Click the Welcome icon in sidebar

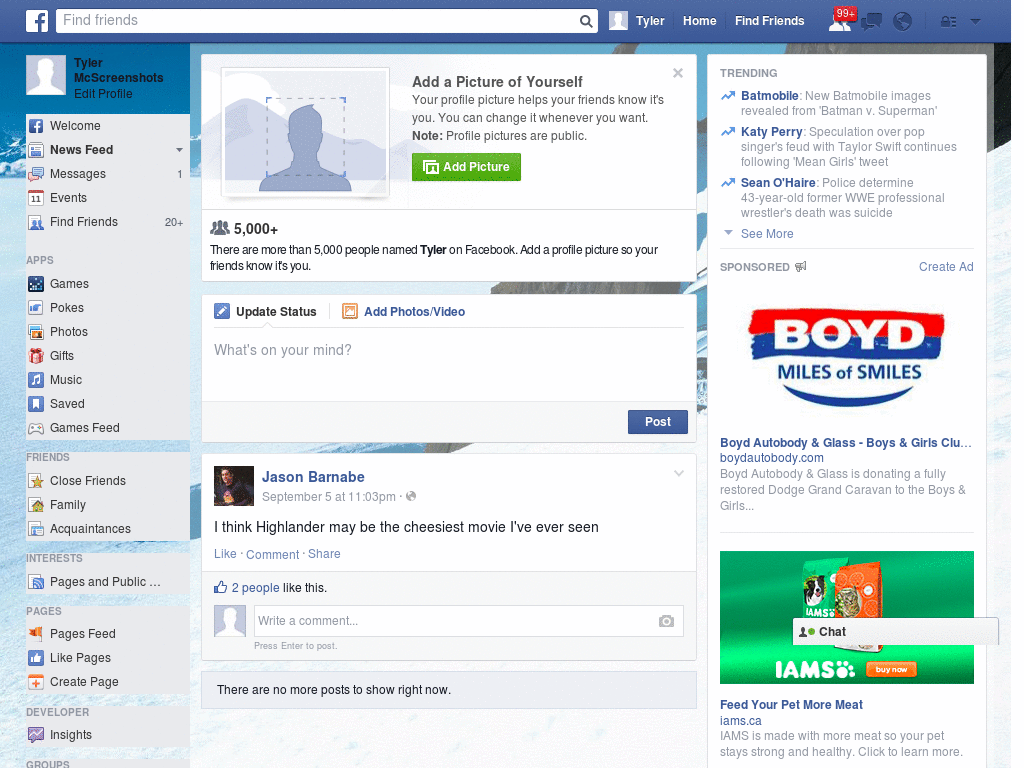(x=36, y=126)
